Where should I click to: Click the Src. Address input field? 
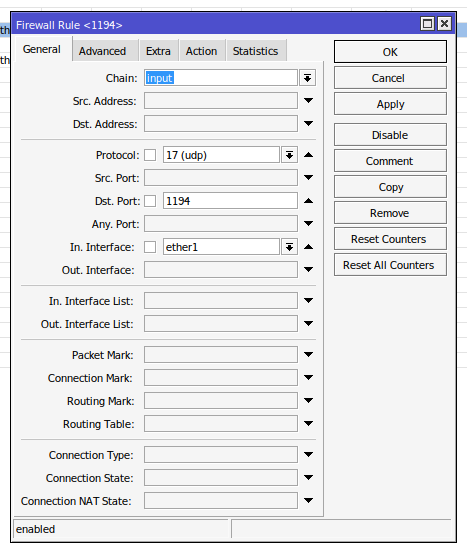pos(221,101)
